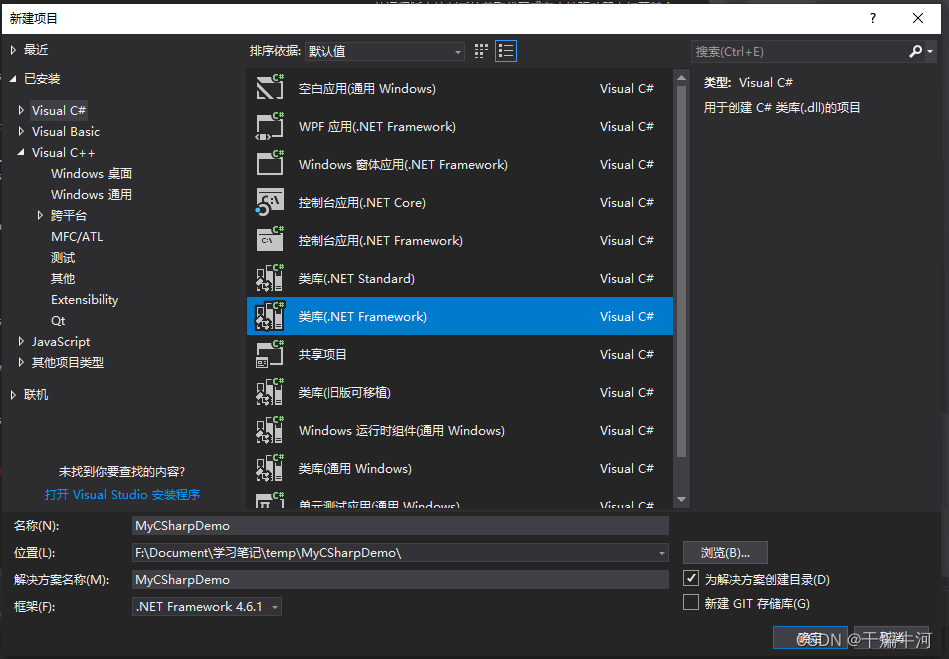Select console app (.NET Framework) icon
Viewport: 949px width, 659px height.
270,240
